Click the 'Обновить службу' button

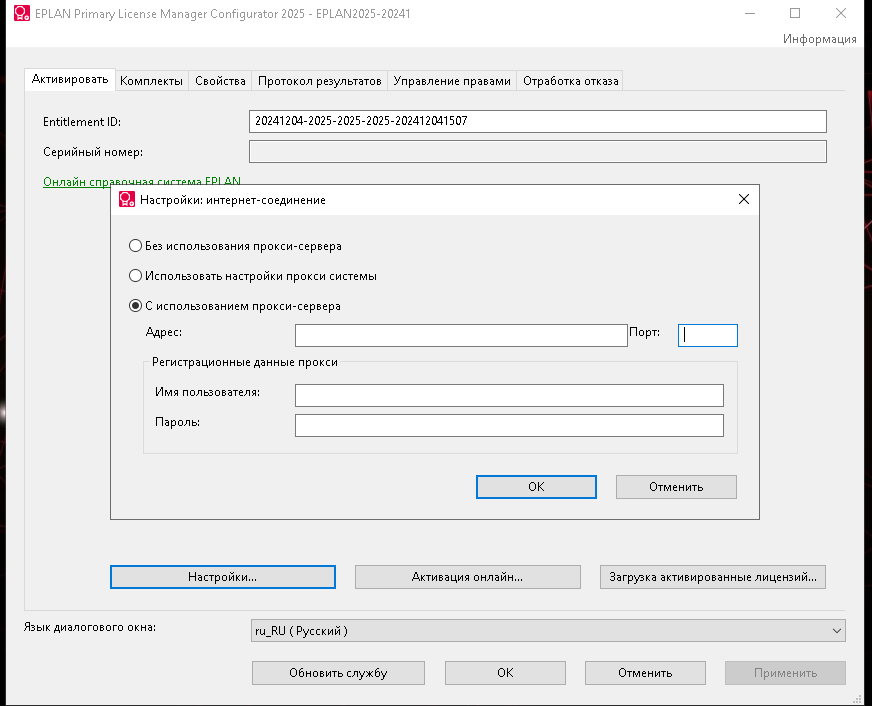338,673
